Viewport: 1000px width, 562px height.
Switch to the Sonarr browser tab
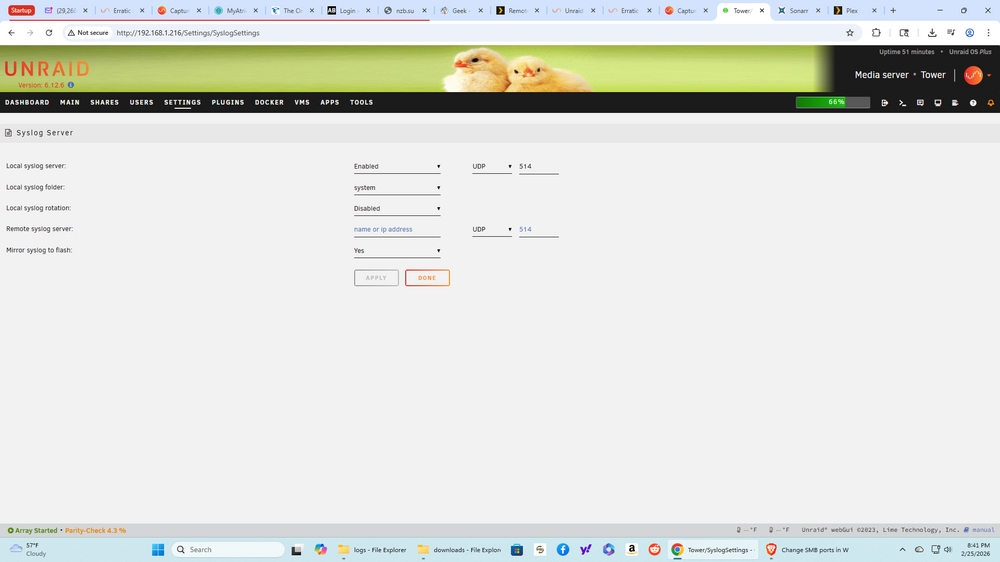[798, 11]
